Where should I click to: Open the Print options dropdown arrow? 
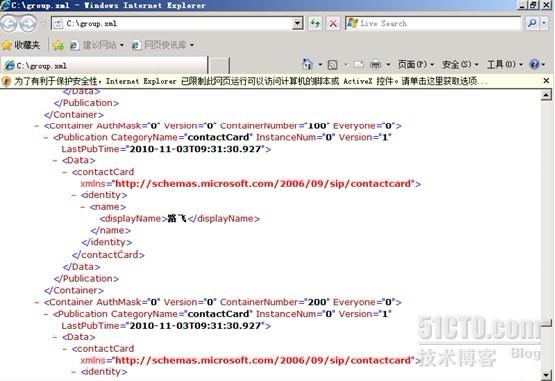click(x=388, y=64)
